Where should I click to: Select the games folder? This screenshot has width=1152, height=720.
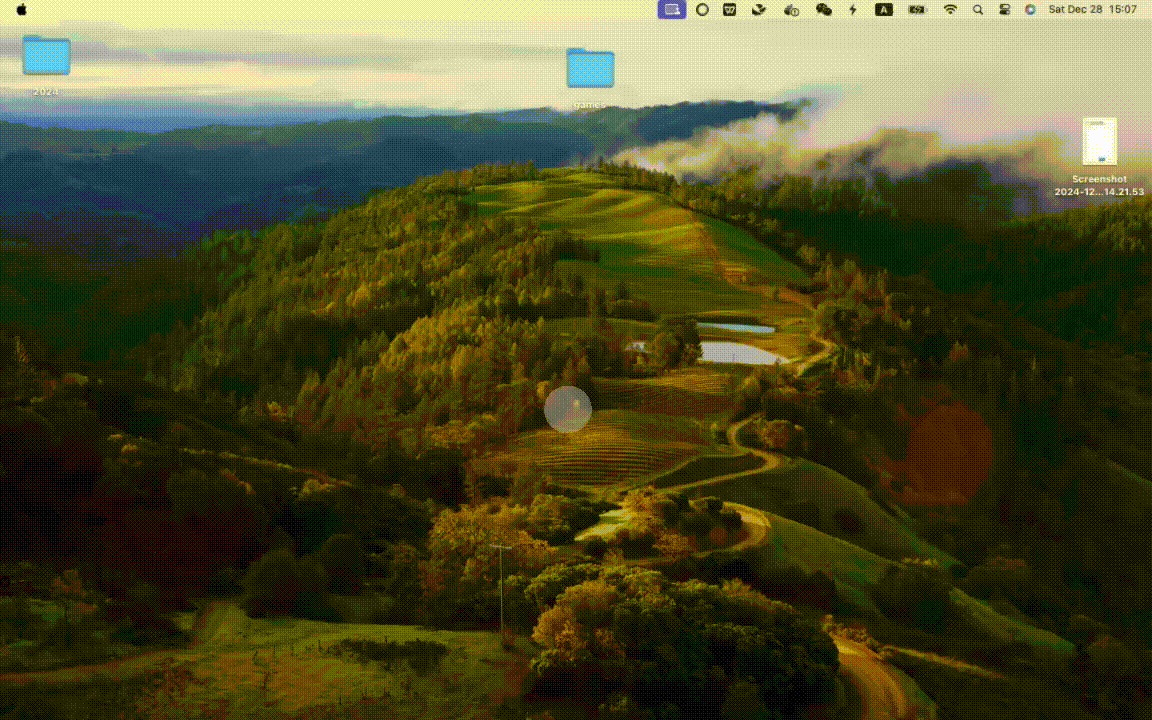(x=590, y=68)
